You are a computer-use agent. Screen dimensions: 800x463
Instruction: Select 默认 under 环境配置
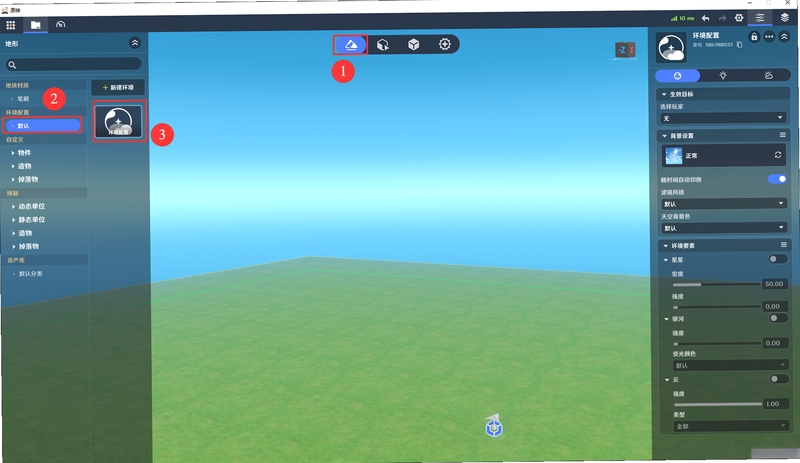pyautogui.click(x=42, y=126)
